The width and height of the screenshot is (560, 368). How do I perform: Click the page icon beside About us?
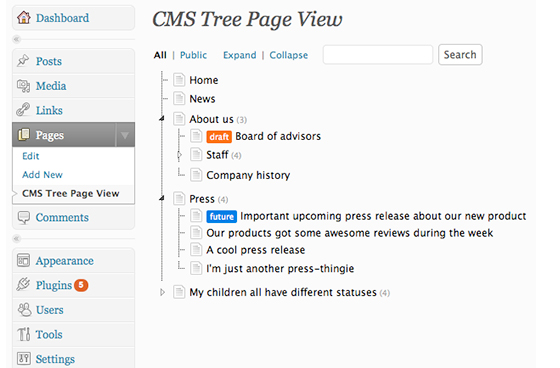point(179,119)
